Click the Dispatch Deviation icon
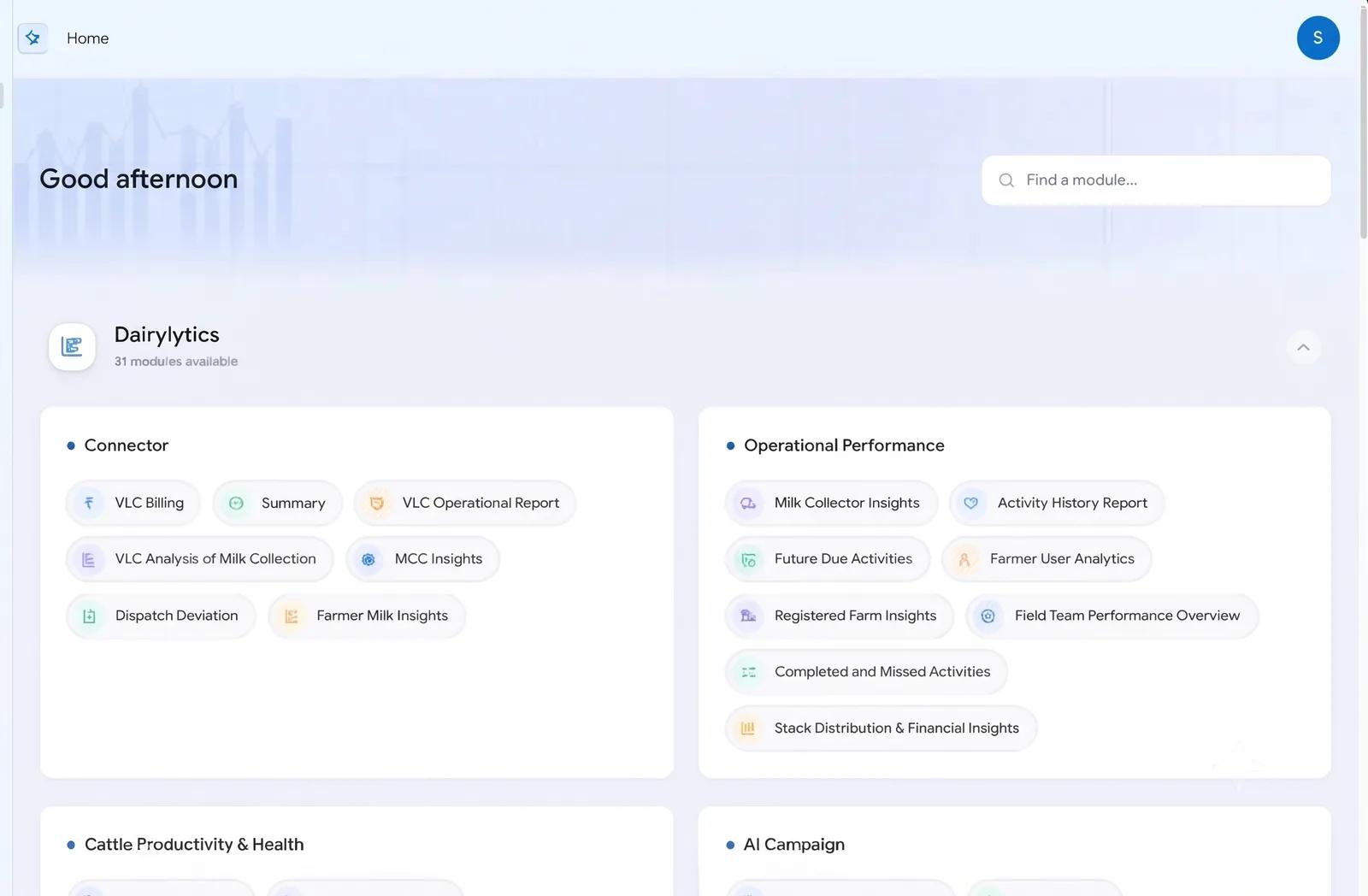The height and width of the screenshot is (896, 1368). [x=89, y=616]
